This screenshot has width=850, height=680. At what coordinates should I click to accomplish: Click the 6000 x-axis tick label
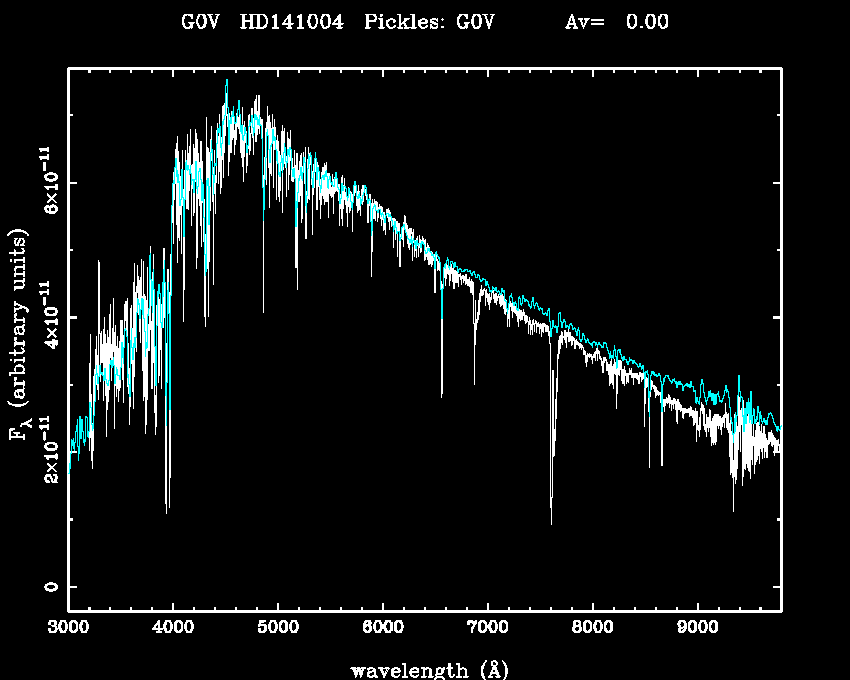coord(383,628)
